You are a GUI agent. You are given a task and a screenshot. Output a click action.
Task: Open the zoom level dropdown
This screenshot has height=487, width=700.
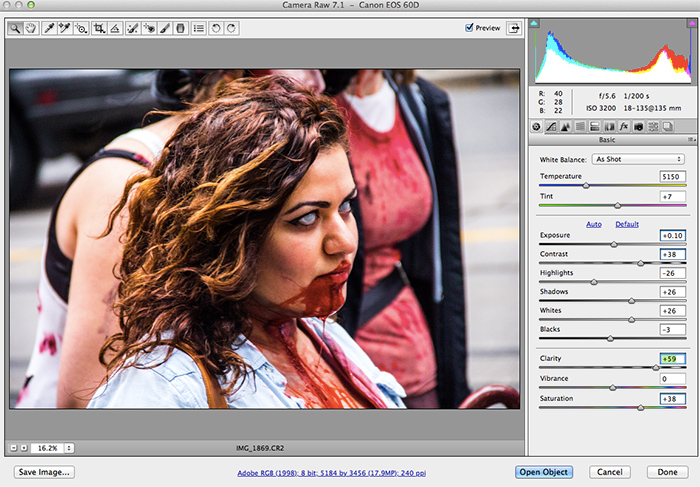pos(69,448)
